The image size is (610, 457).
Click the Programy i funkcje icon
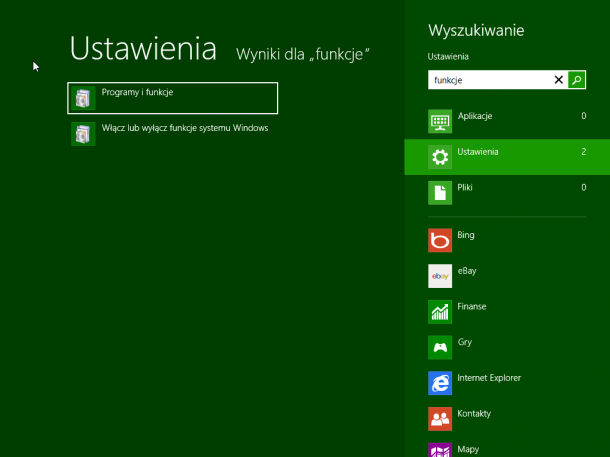coord(84,98)
